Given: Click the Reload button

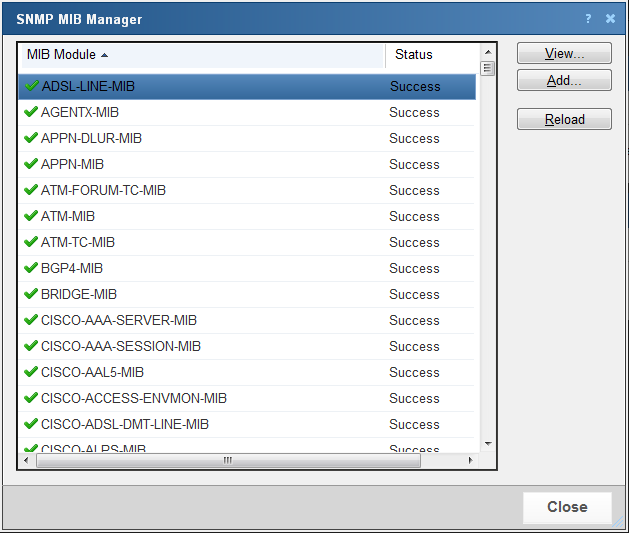Looking at the screenshot, I should click(564, 120).
